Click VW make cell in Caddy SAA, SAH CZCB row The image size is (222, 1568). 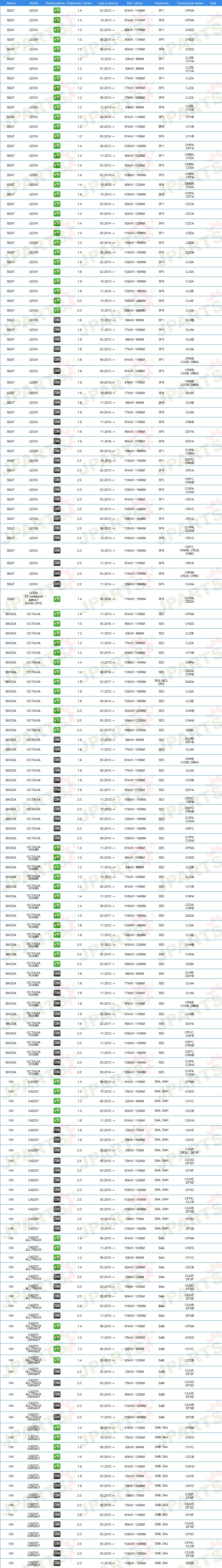pos(11,1111)
